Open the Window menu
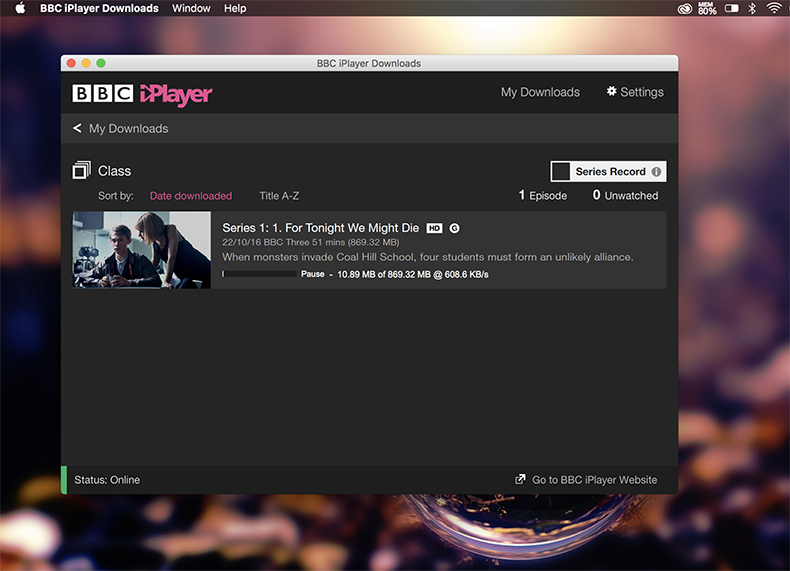 pos(191,8)
